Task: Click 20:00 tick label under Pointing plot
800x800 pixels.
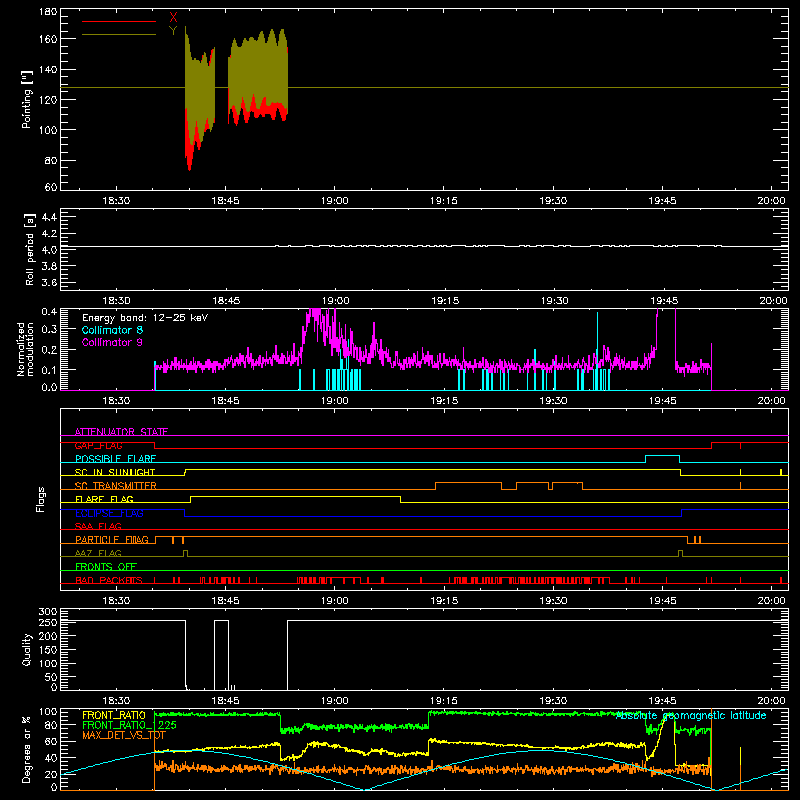Action: point(771,201)
